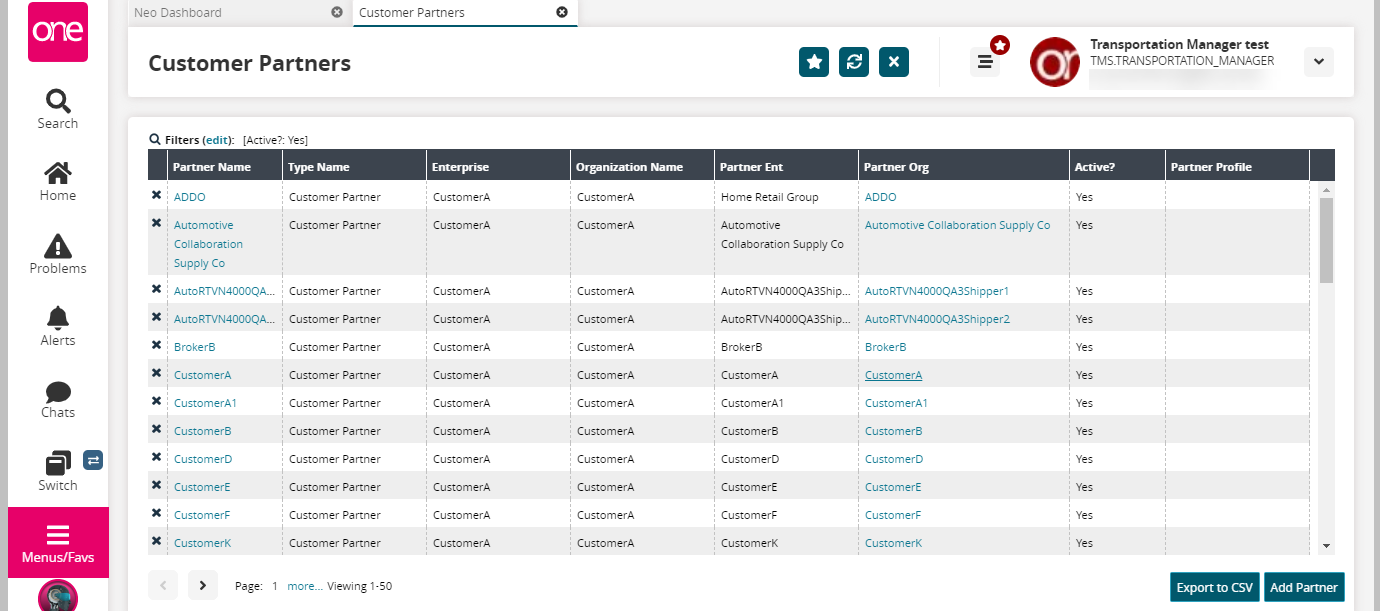
Task: Refresh the Customer Partners page
Action: (854, 62)
